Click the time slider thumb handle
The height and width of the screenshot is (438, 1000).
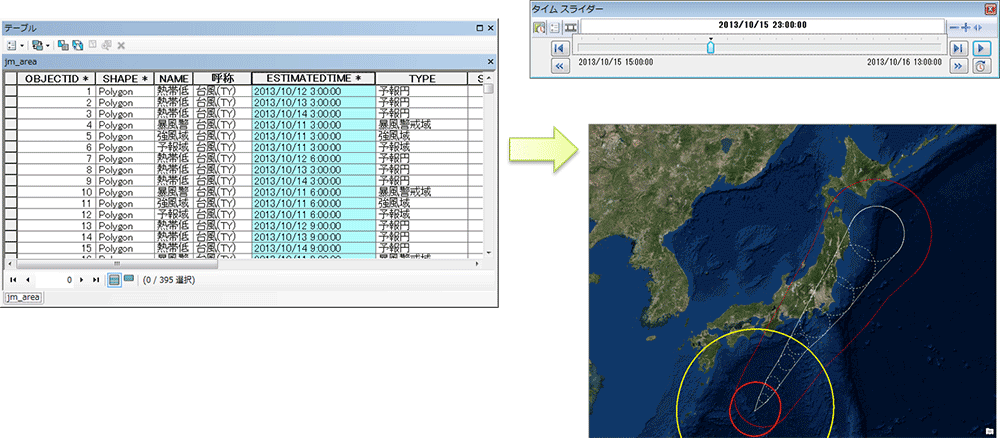point(710,47)
